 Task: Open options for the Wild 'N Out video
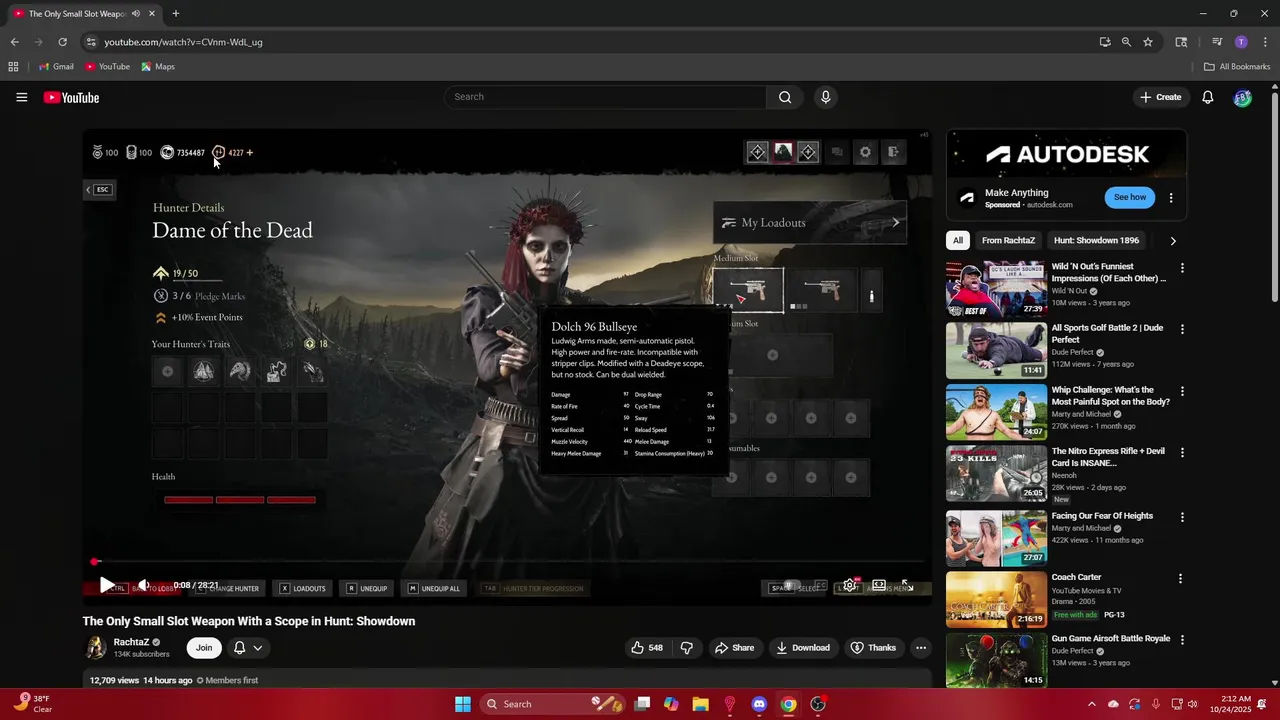pos(1182,268)
